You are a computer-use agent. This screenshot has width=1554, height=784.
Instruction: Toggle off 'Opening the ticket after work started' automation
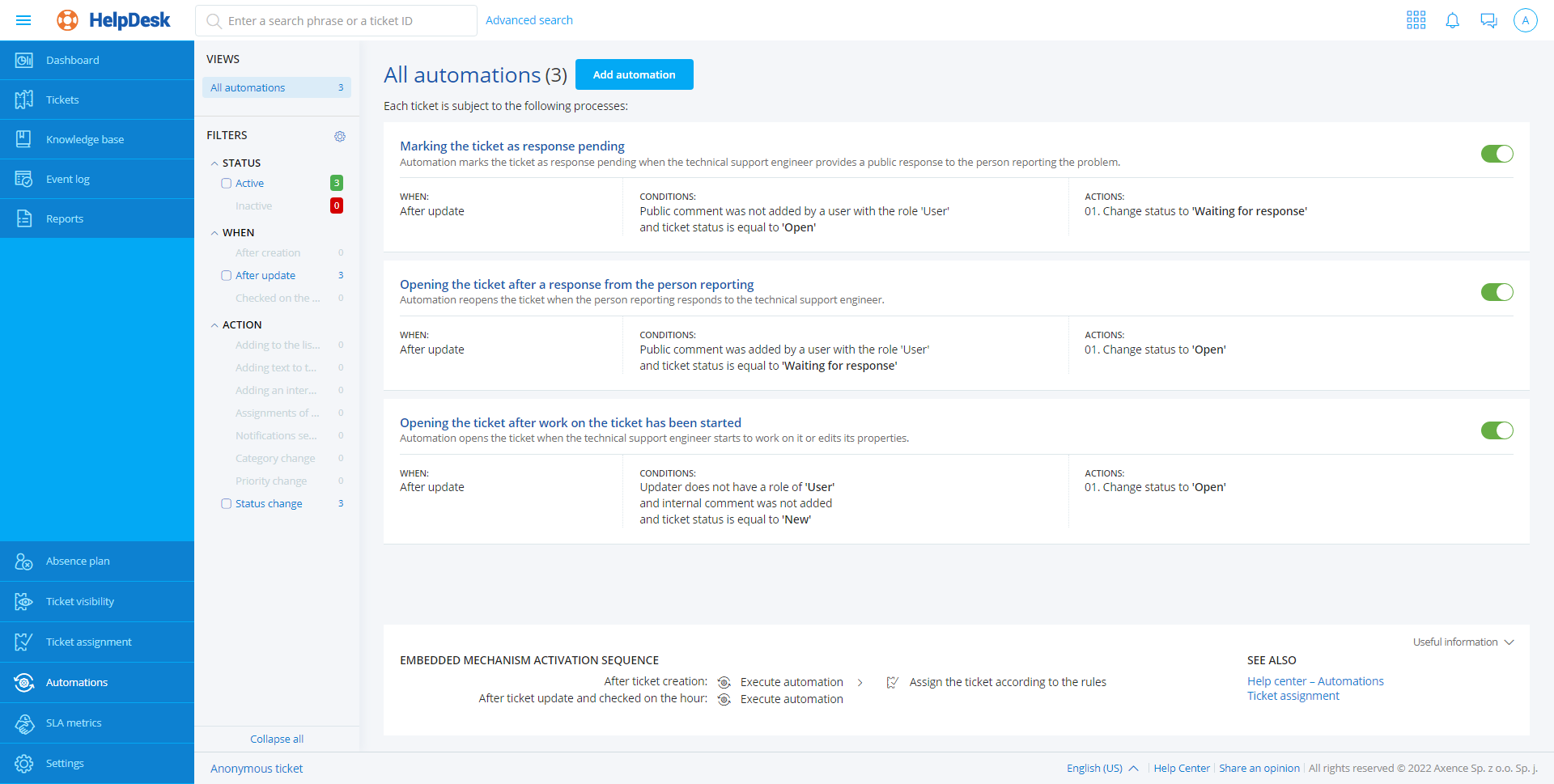click(x=1497, y=430)
